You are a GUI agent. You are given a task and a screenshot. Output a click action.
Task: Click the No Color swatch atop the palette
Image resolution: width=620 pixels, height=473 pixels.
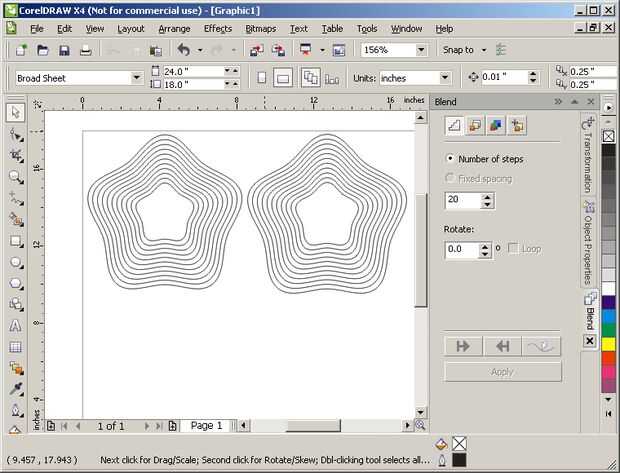609,136
